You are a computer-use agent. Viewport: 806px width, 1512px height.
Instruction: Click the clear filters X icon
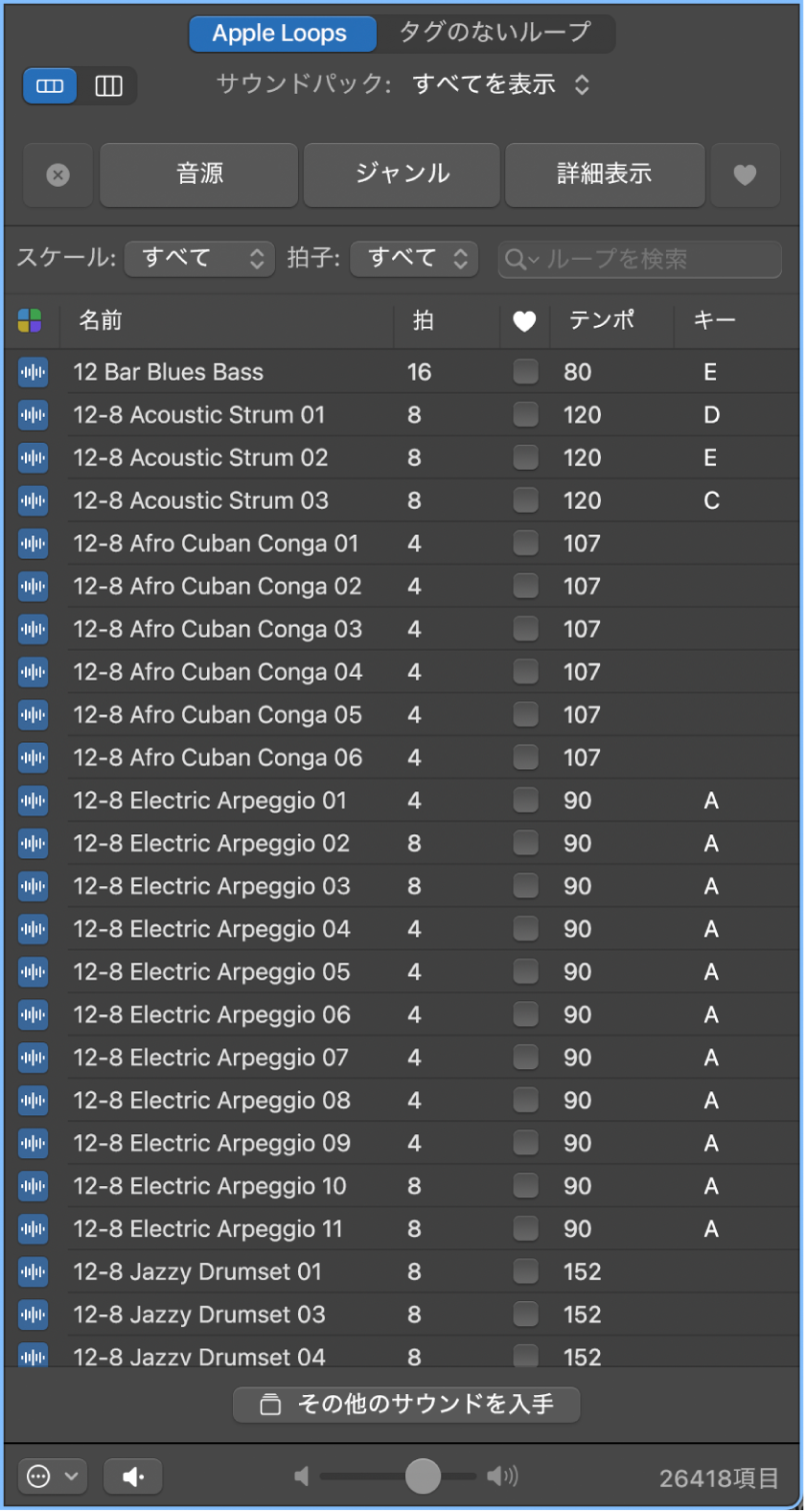(x=58, y=174)
